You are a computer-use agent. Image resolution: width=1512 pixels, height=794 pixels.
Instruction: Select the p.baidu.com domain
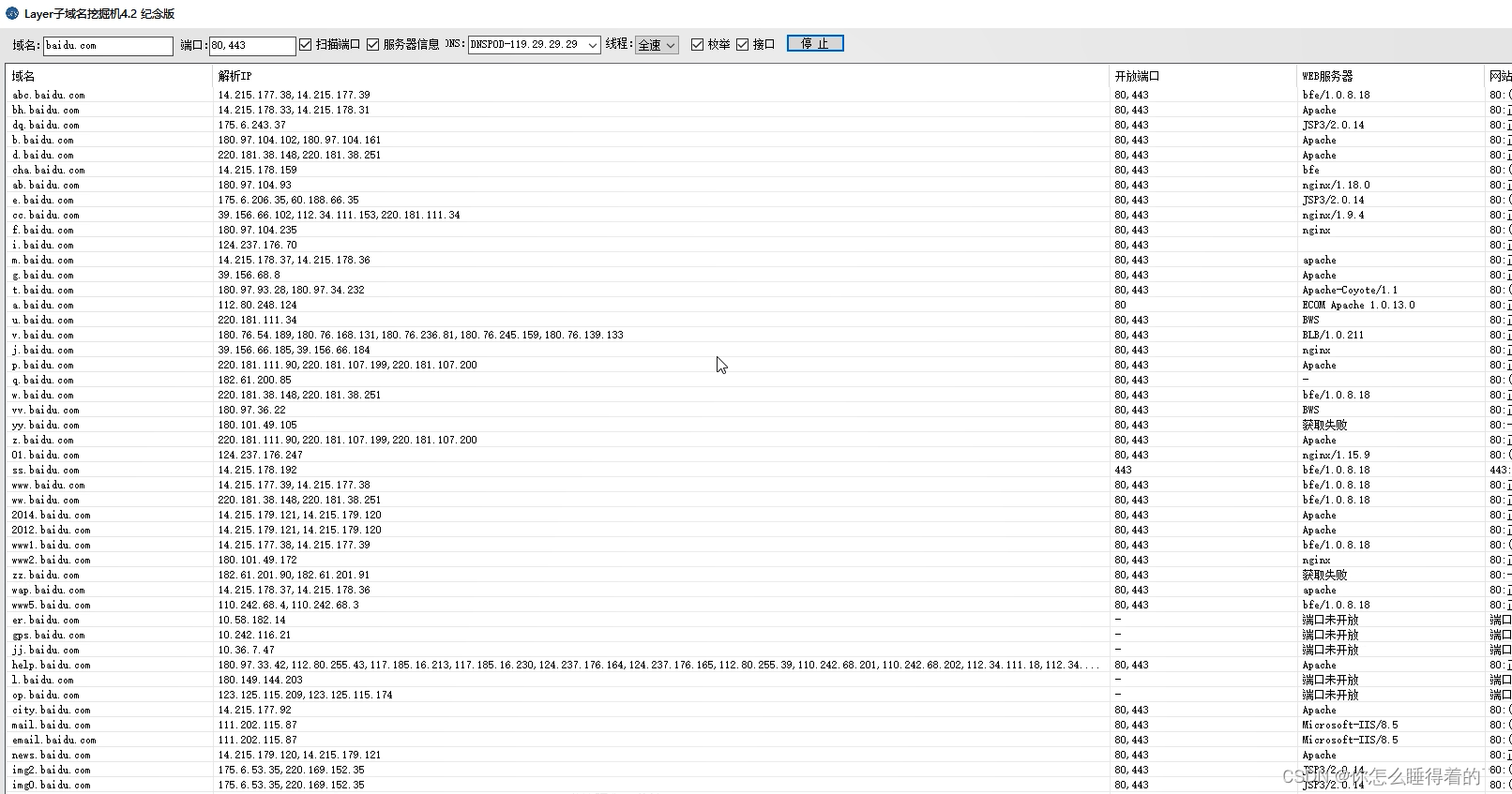[x=43, y=365]
